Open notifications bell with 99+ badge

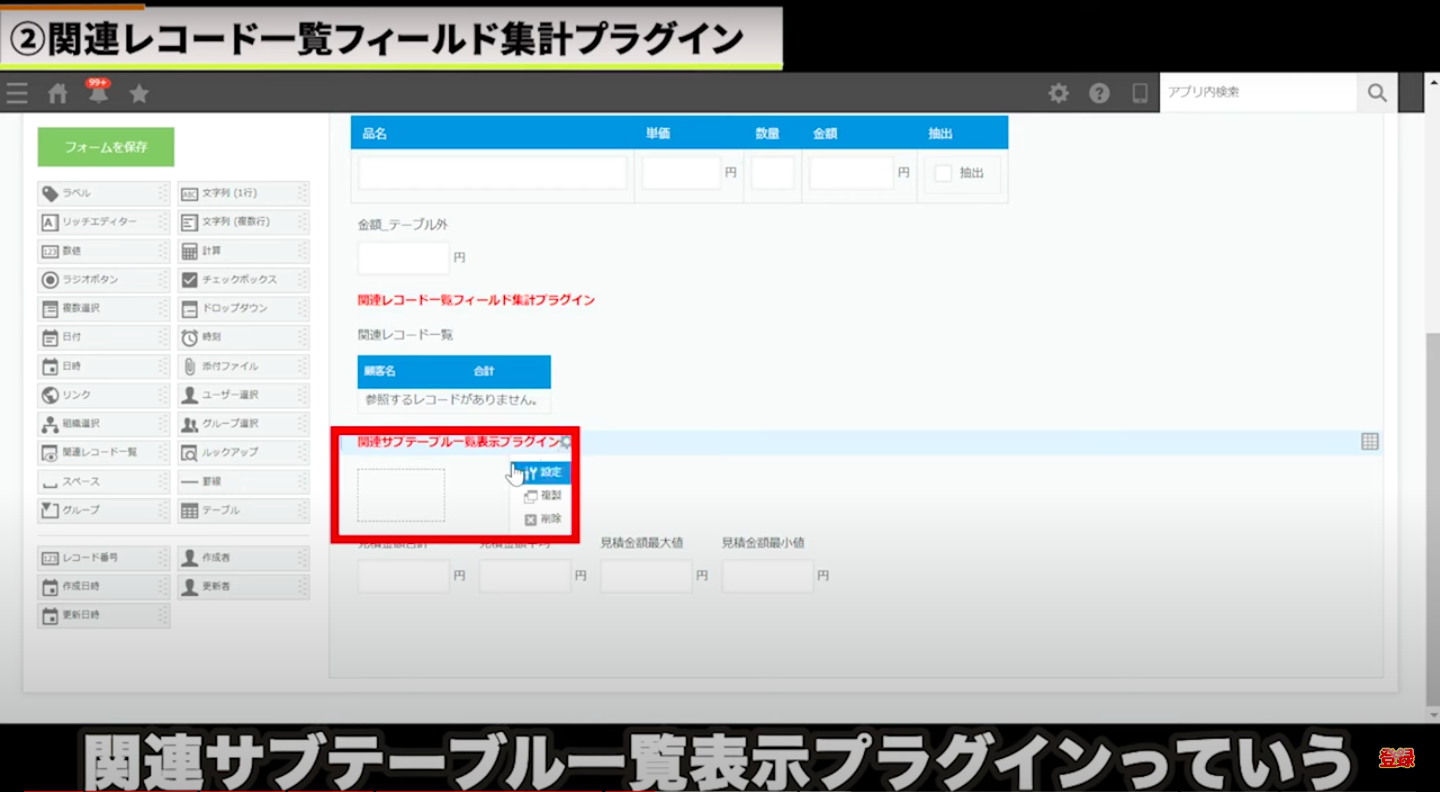click(x=98, y=92)
